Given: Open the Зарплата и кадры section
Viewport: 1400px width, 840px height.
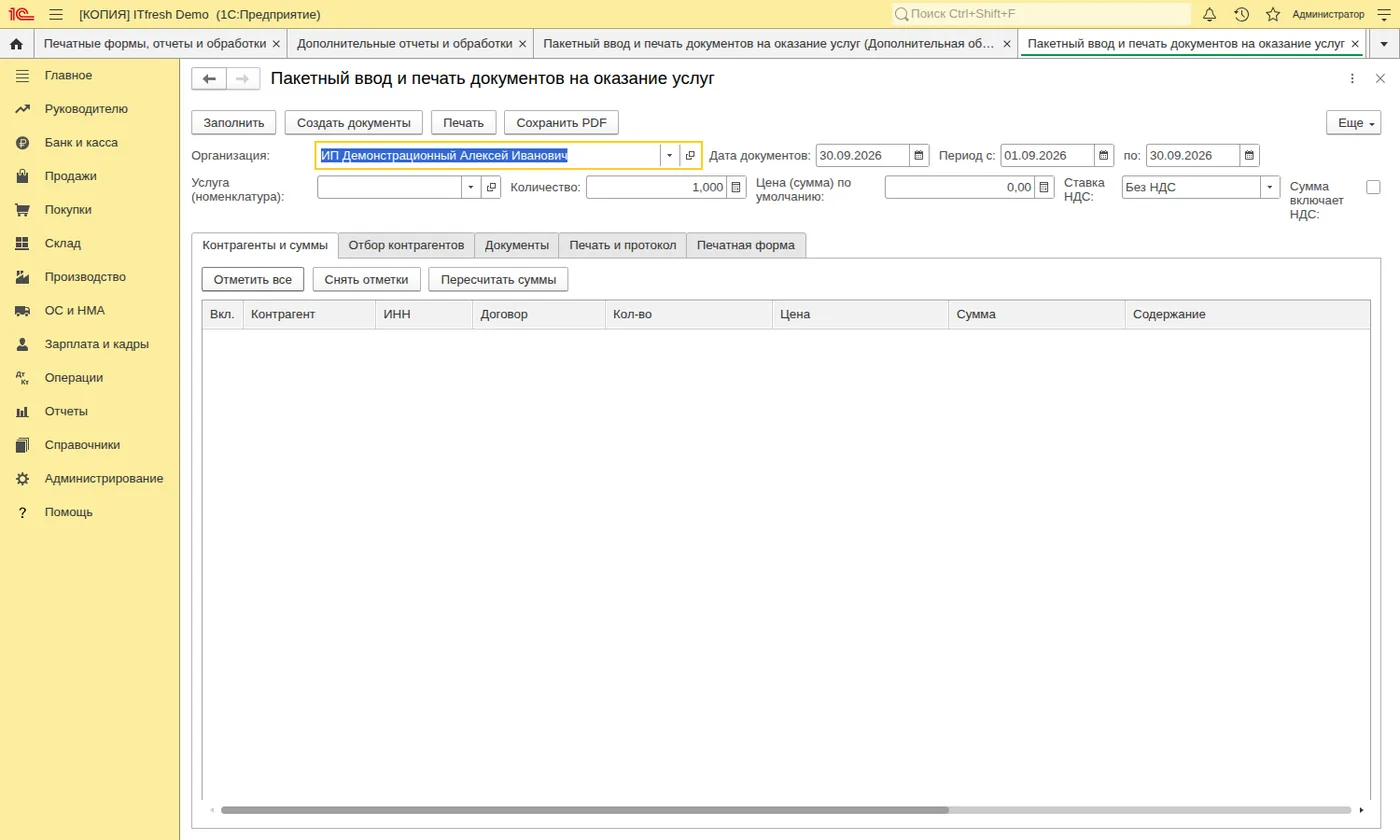Looking at the screenshot, I should point(90,344).
